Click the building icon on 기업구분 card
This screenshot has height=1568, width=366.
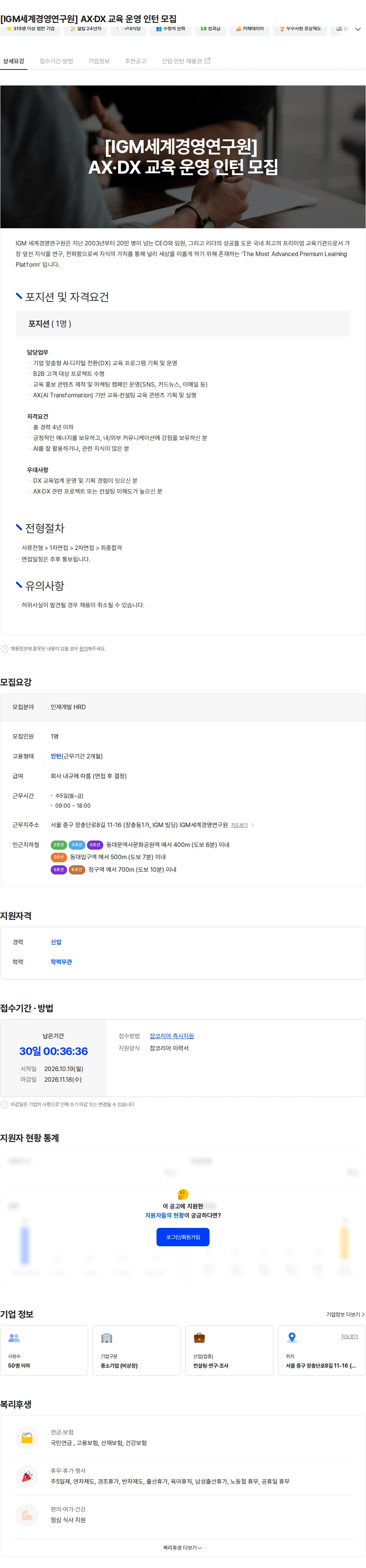[106, 1338]
